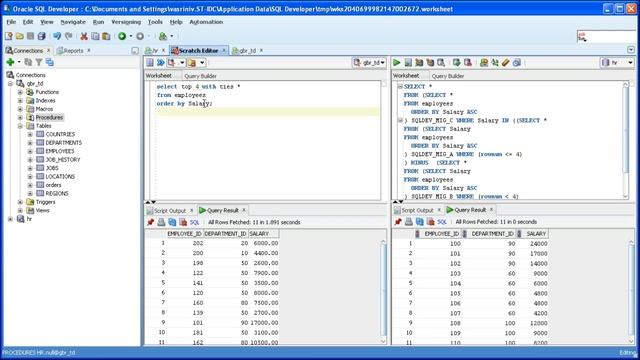The width and height of the screenshot is (640, 360).
Task: Click the Cut scissors icon
Action: pos(84,36)
